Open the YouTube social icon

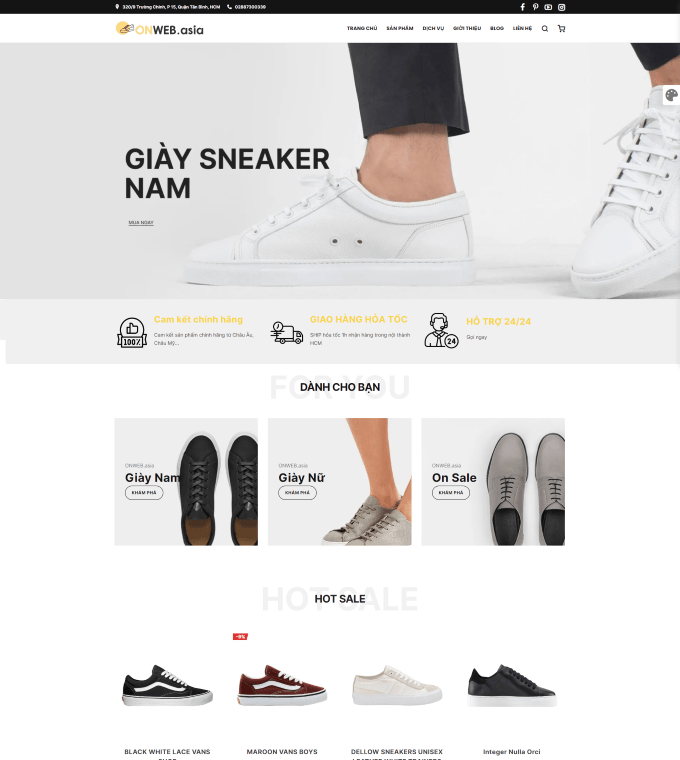(548, 7)
